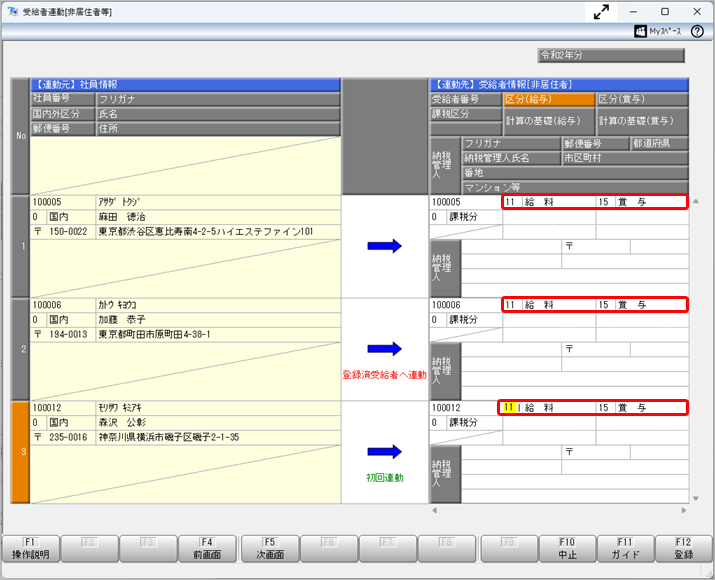Click postal code 194-0013
Screen dimensions: 715x580
(x=68, y=335)
